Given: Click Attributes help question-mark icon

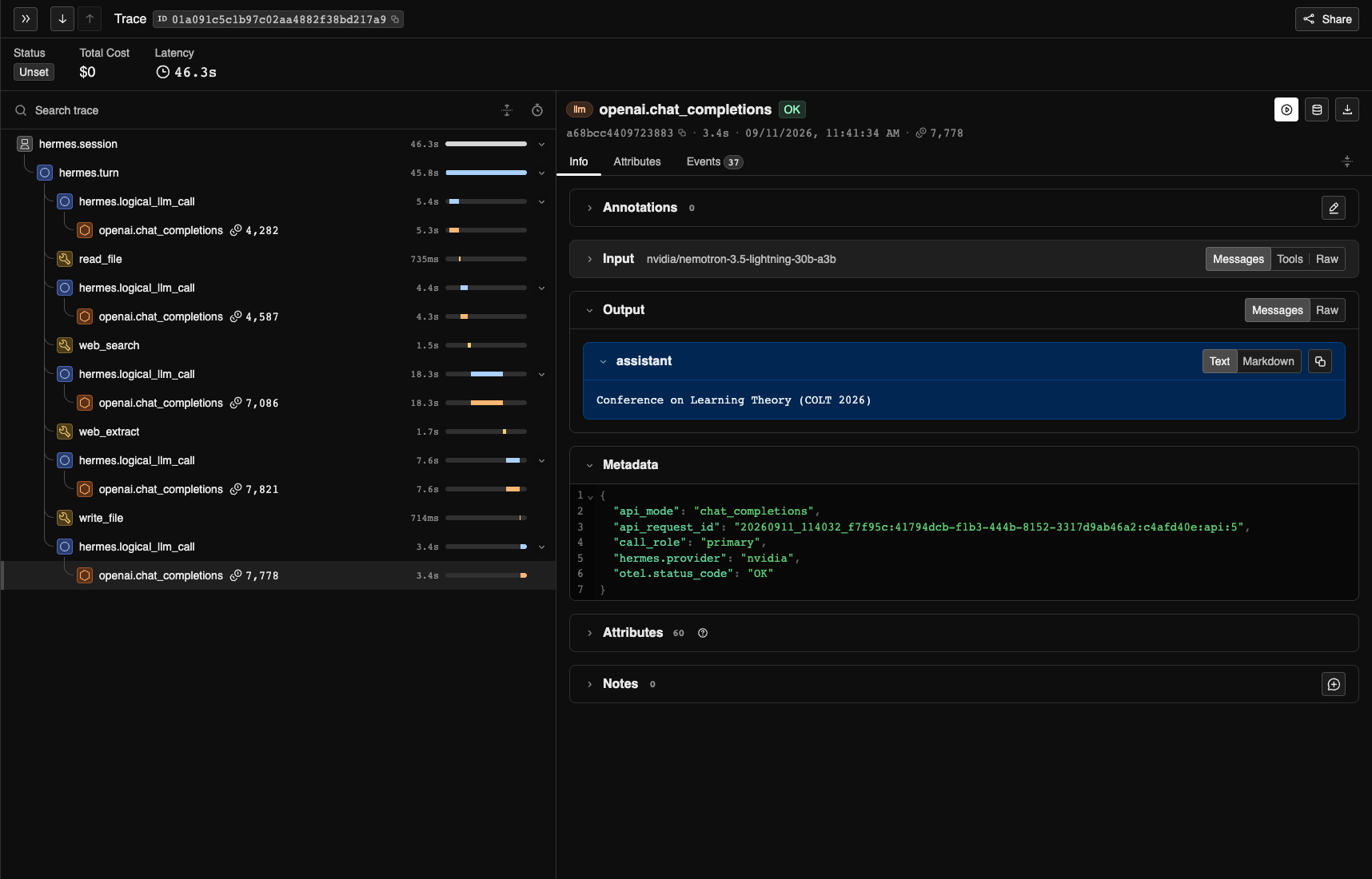Looking at the screenshot, I should coord(703,633).
